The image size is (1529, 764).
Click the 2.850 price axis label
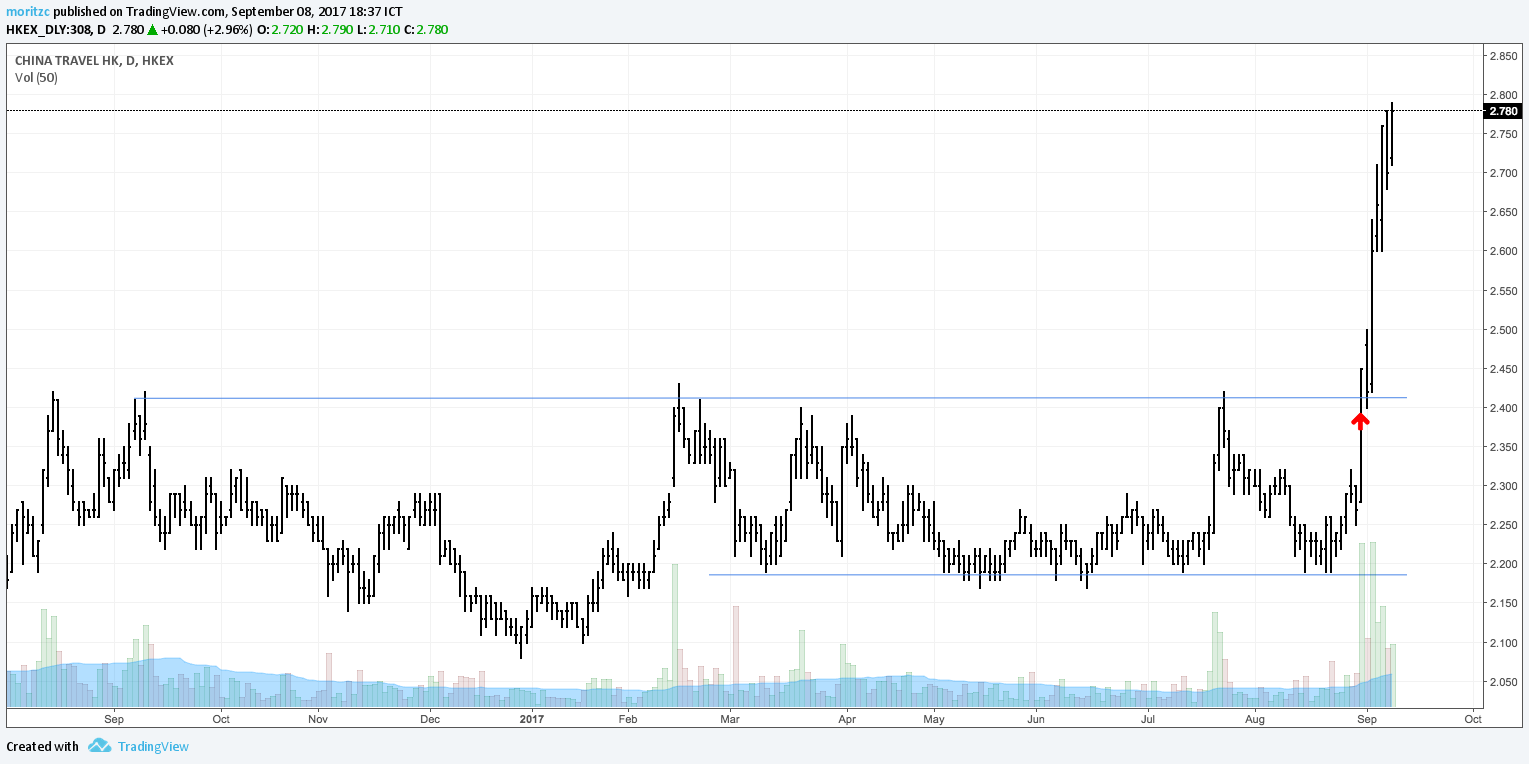(x=1504, y=56)
